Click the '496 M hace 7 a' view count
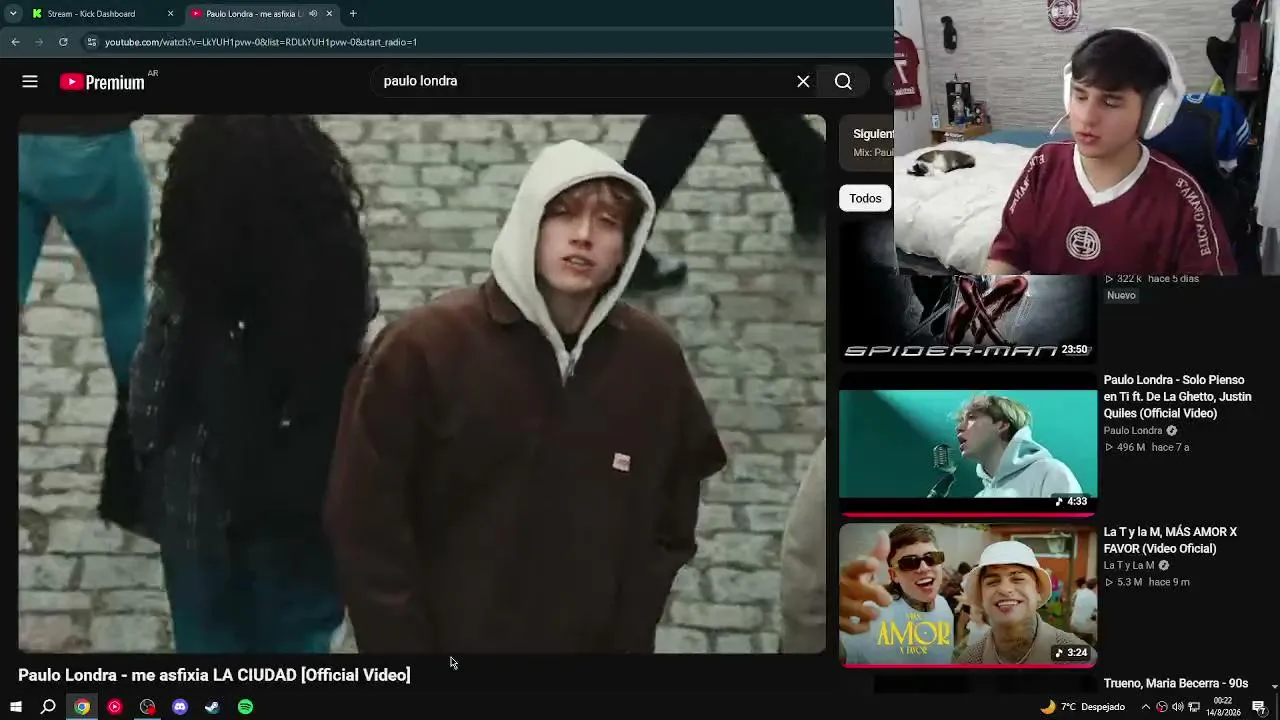This screenshot has width=1280, height=720. pyautogui.click(x=1146, y=448)
